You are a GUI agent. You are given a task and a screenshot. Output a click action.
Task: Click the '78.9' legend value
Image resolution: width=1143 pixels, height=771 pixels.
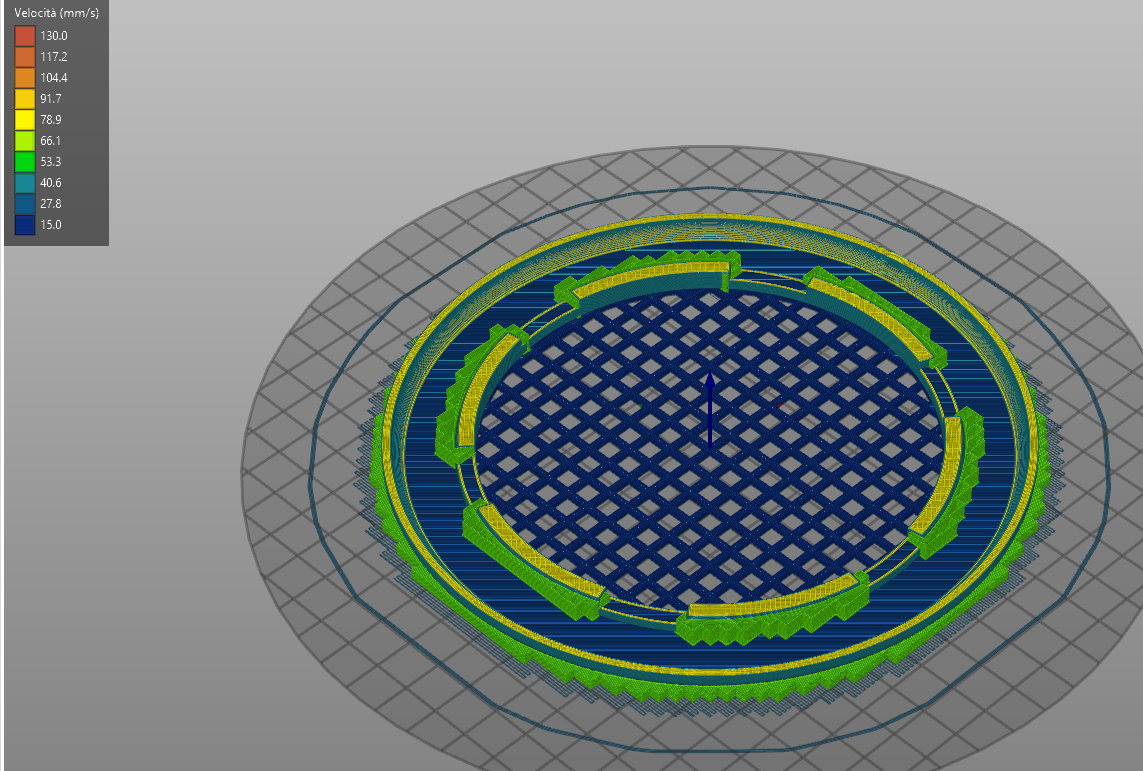point(51,120)
